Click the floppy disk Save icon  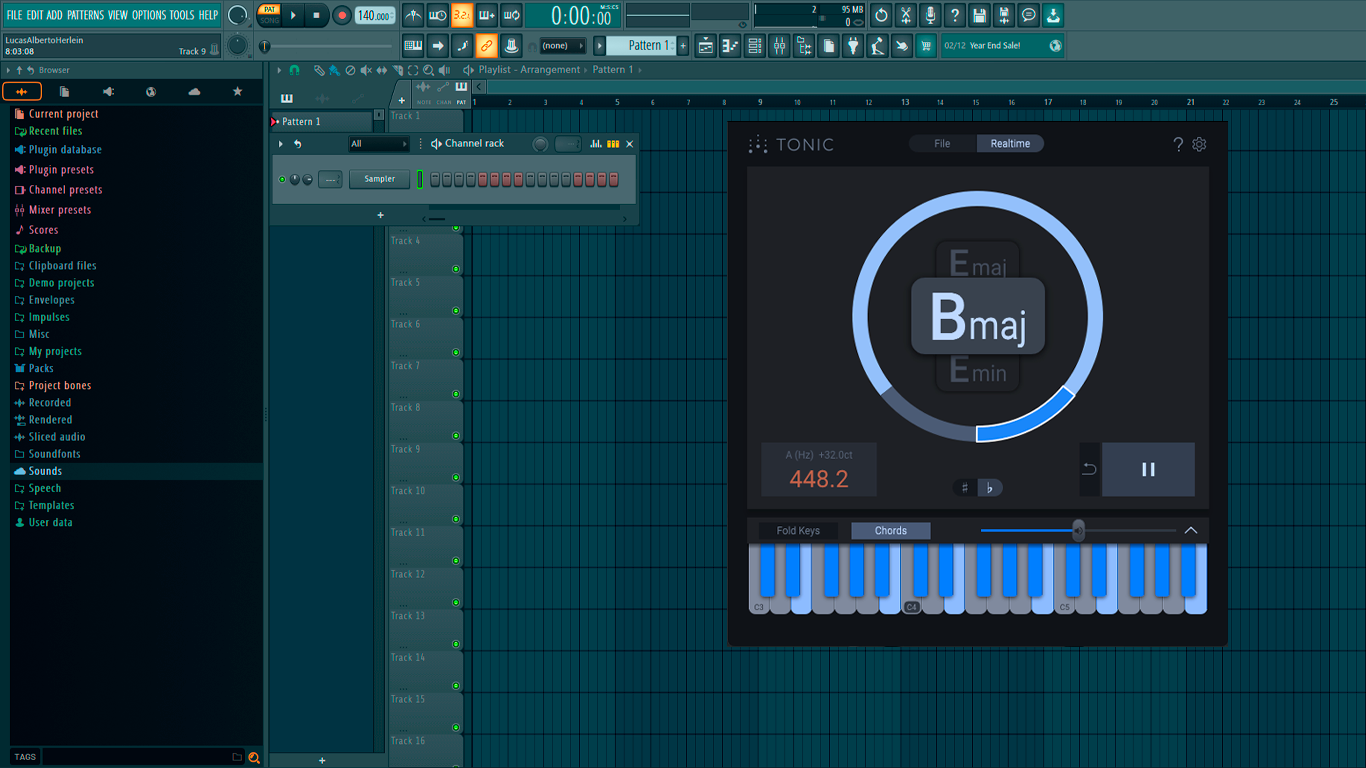[979, 15]
